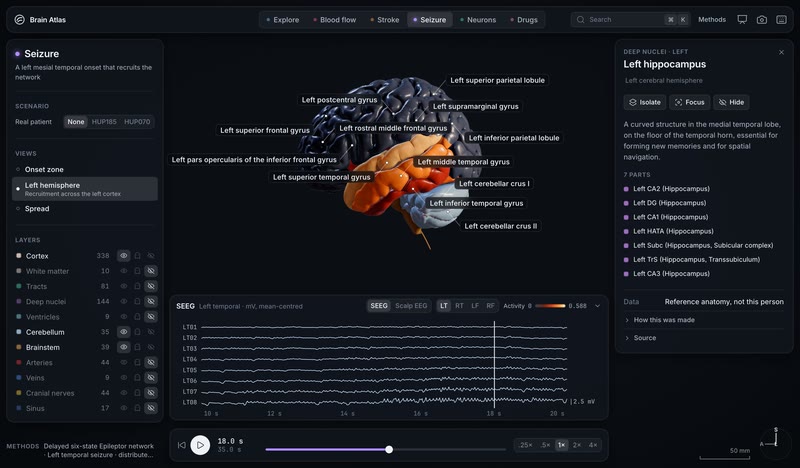Screen dimensions: 800x468
Task: Set White matter layer to ghost mode
Action: 137,271
